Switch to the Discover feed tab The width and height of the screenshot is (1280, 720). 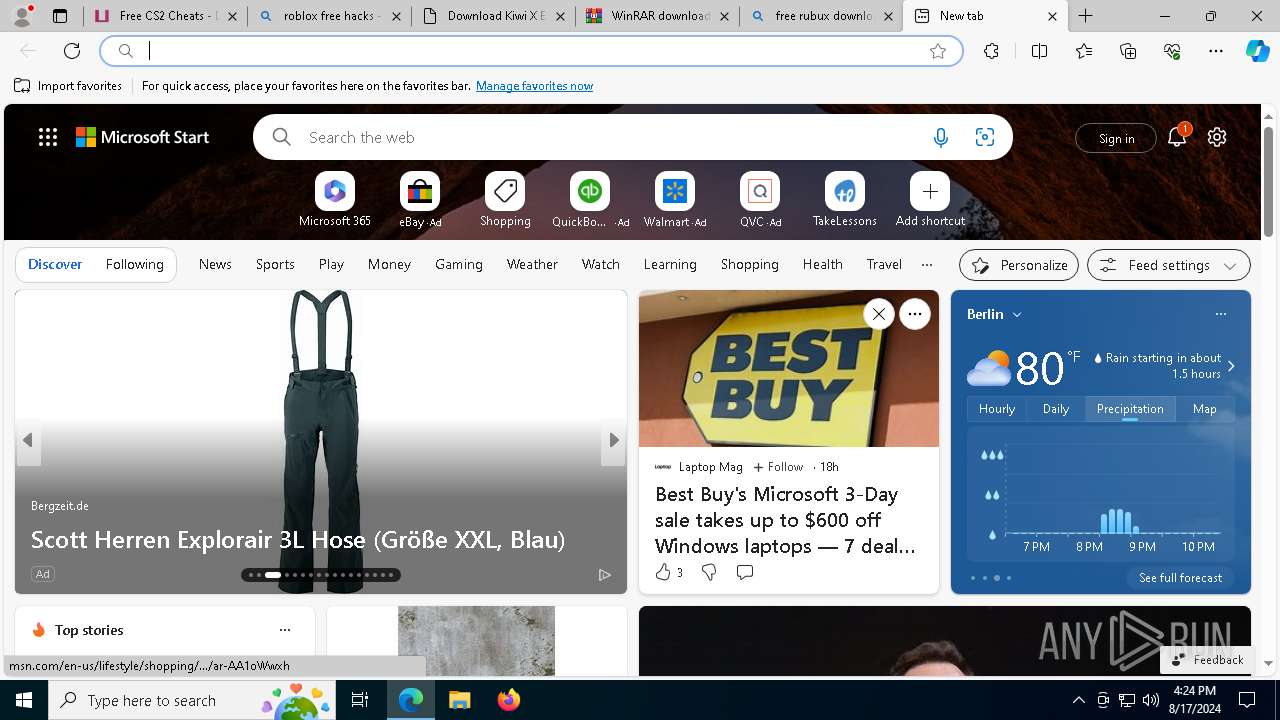pos(55,264)
